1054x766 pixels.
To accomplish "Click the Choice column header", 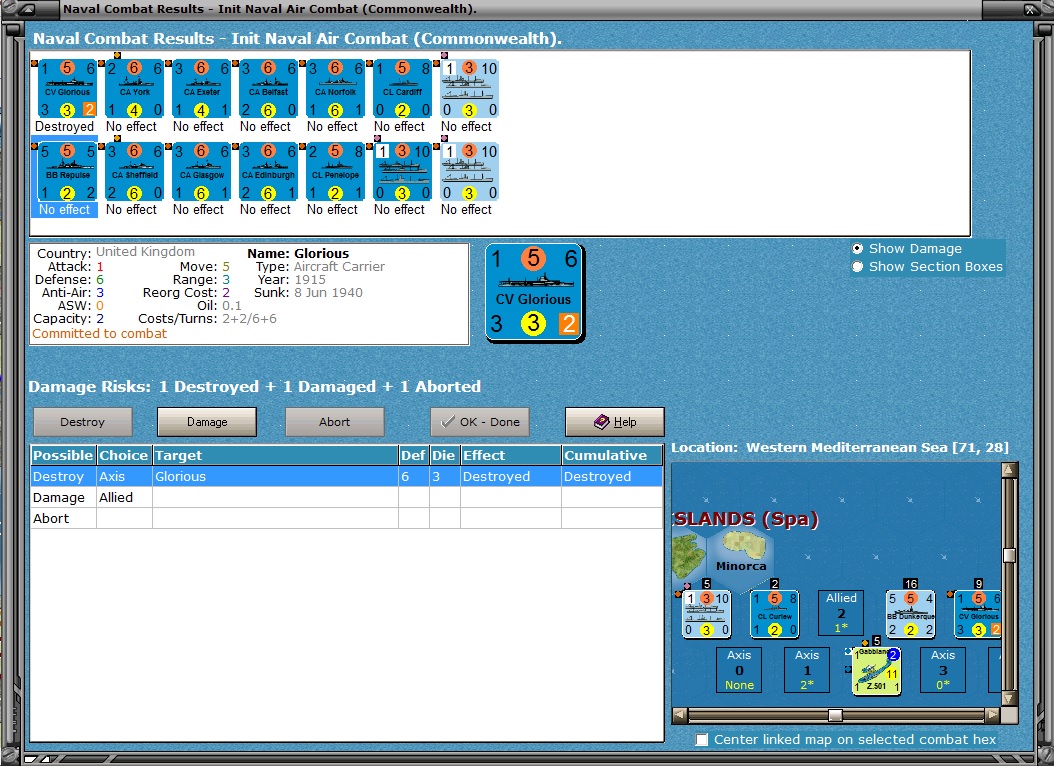I will click(124, 455).
